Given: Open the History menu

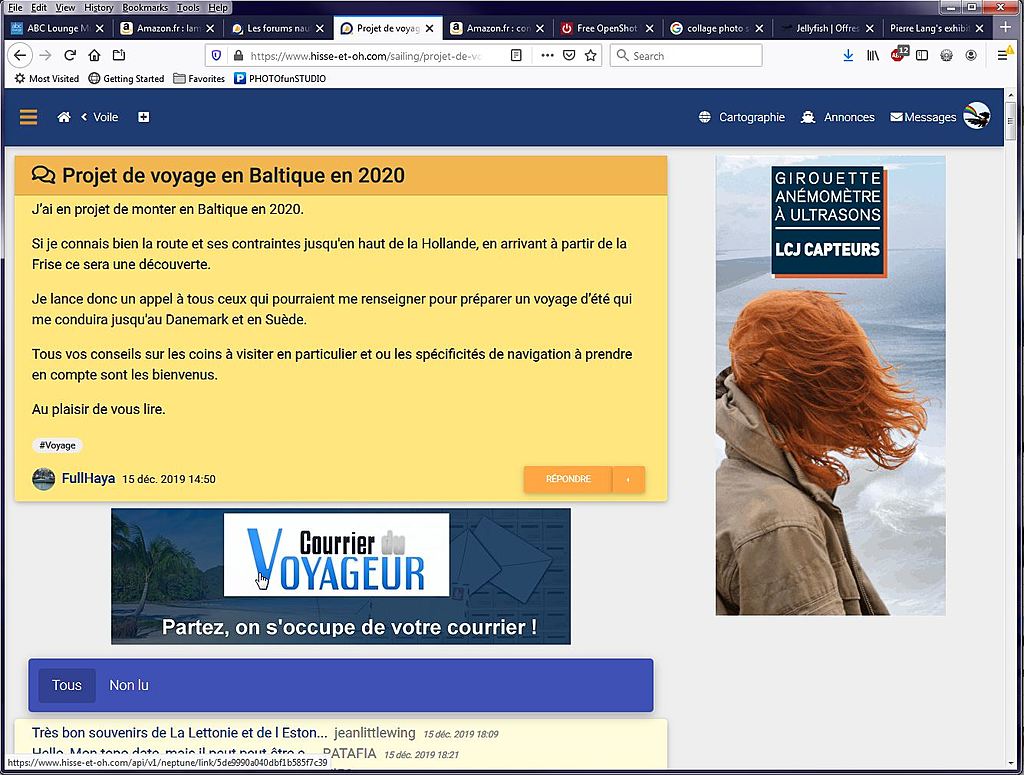Looking at the screenshot, I should click(x=99, y=8).
